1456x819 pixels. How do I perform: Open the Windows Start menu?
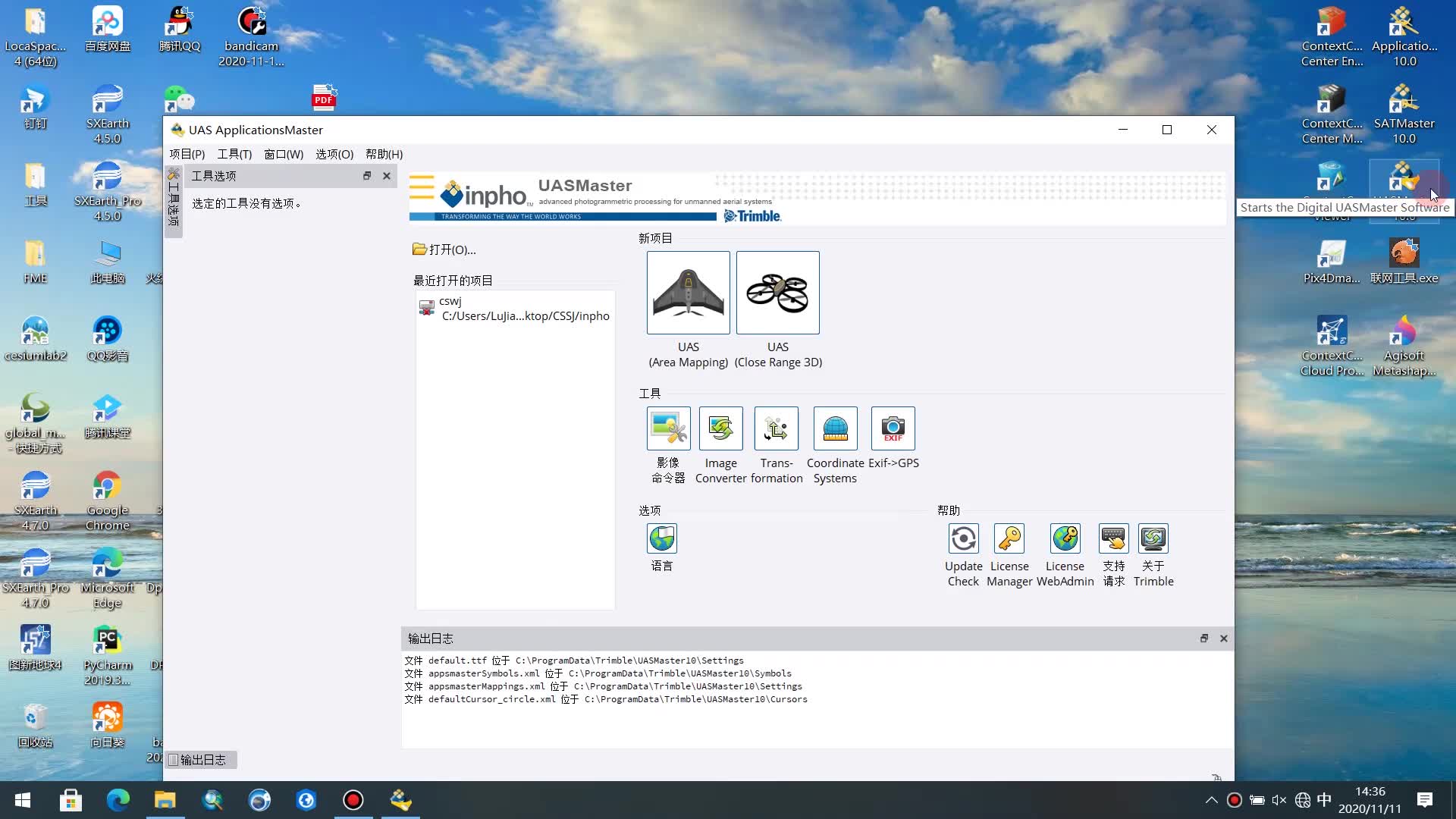click(23, 800)
